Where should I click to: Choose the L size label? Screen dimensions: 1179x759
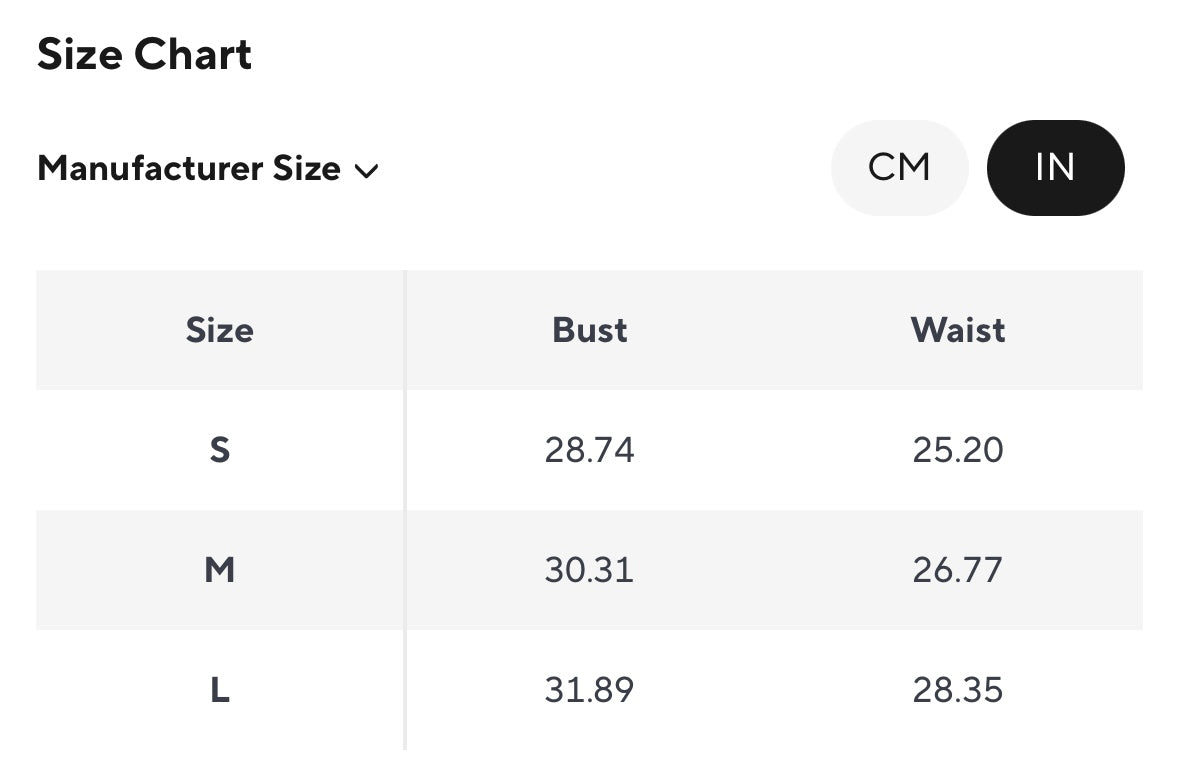pos(219,690)
